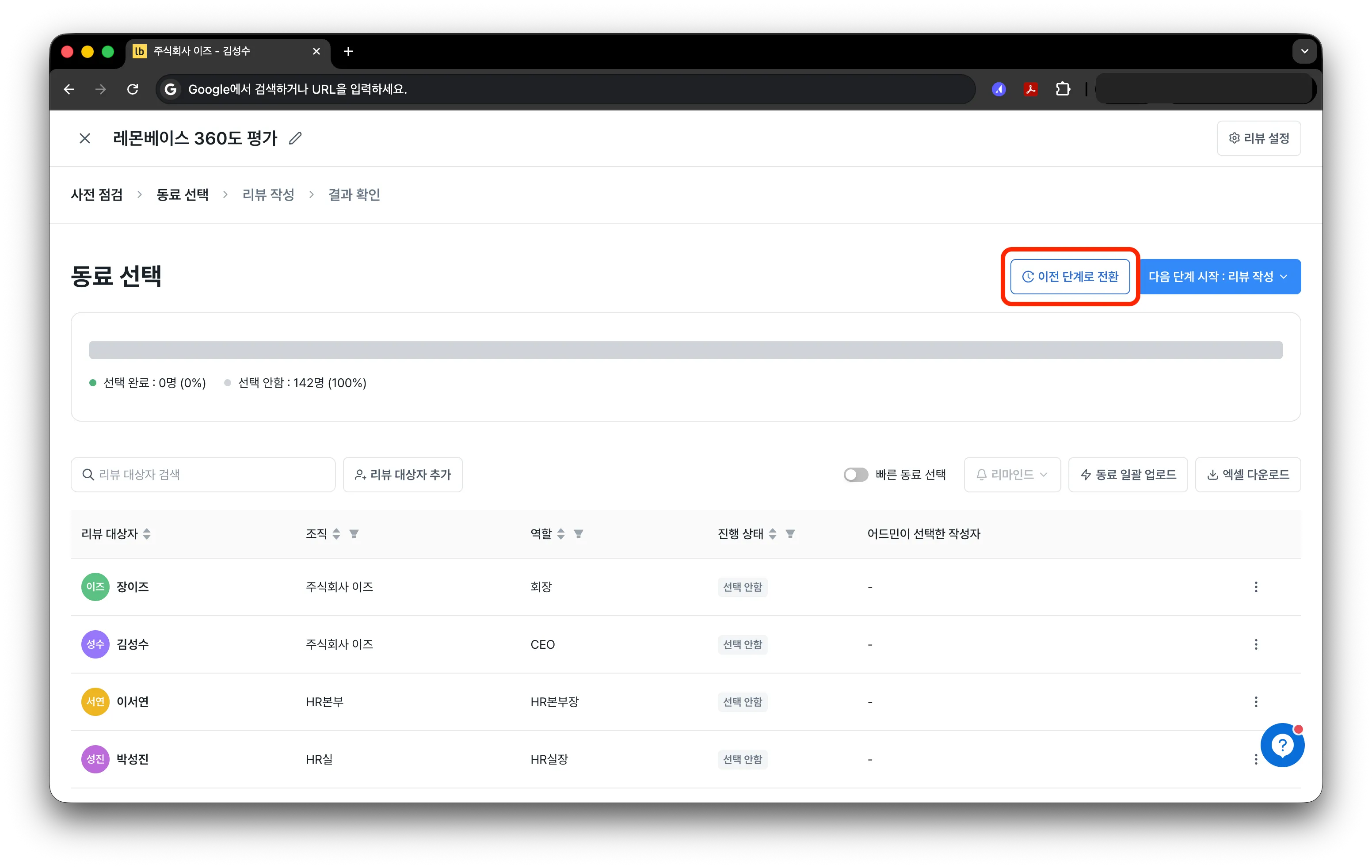Open the extensions puzzle icon
1372x868 pixels.
(1063, 89)
